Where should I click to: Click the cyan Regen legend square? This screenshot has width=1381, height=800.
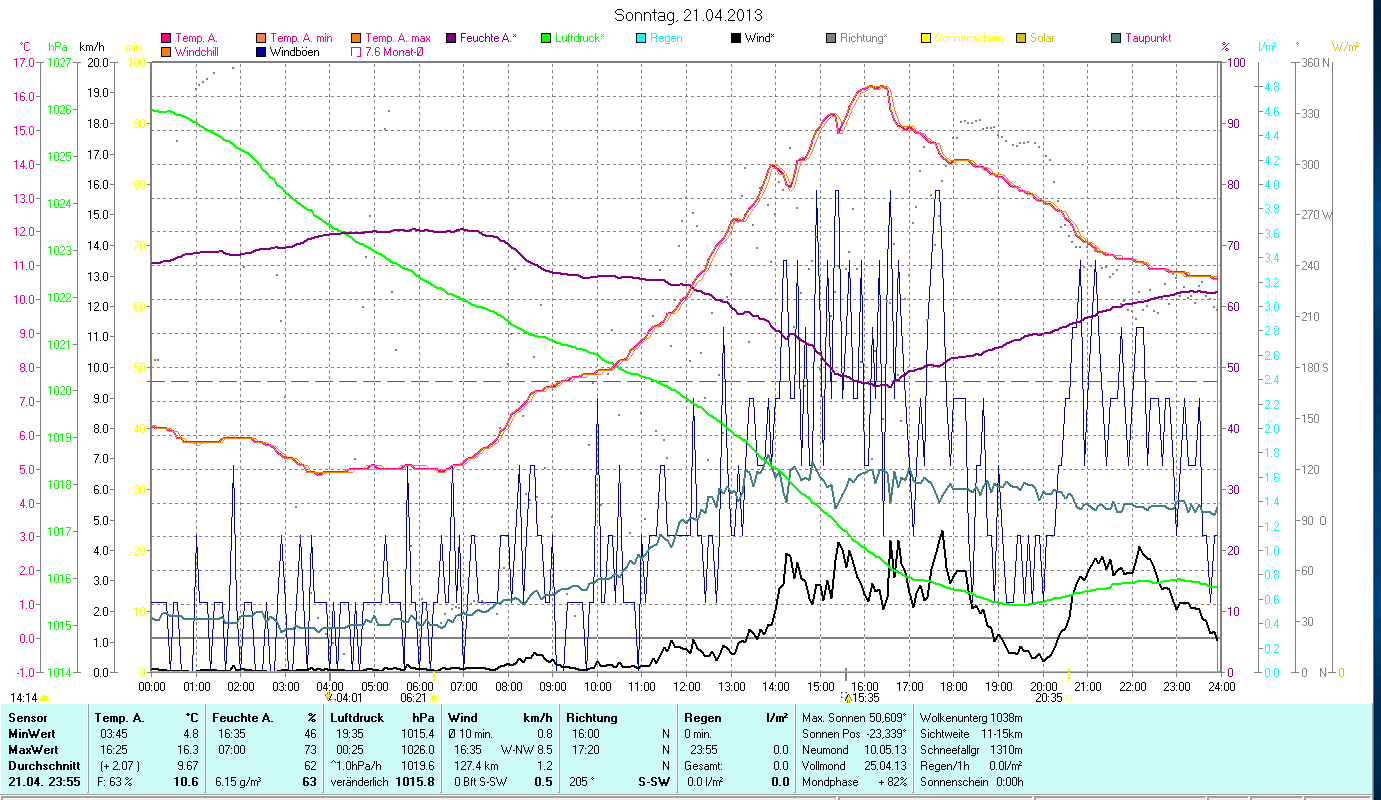641,38
